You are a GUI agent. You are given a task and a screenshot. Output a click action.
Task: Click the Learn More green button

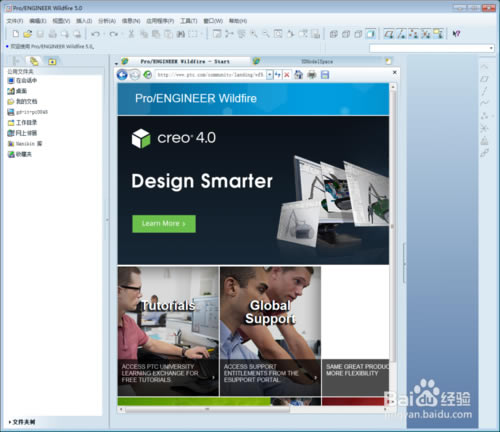tap(164, 224)
